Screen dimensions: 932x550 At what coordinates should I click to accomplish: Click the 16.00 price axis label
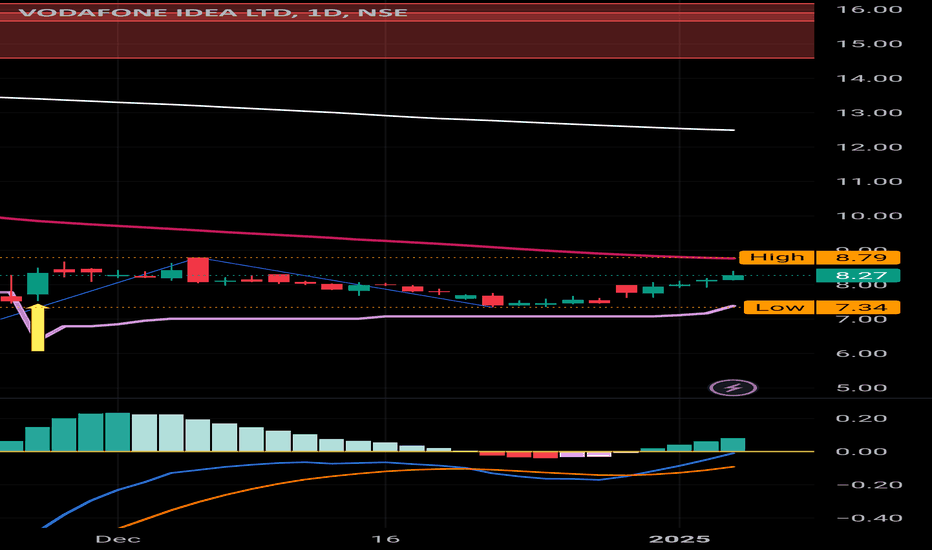point(869,10)
